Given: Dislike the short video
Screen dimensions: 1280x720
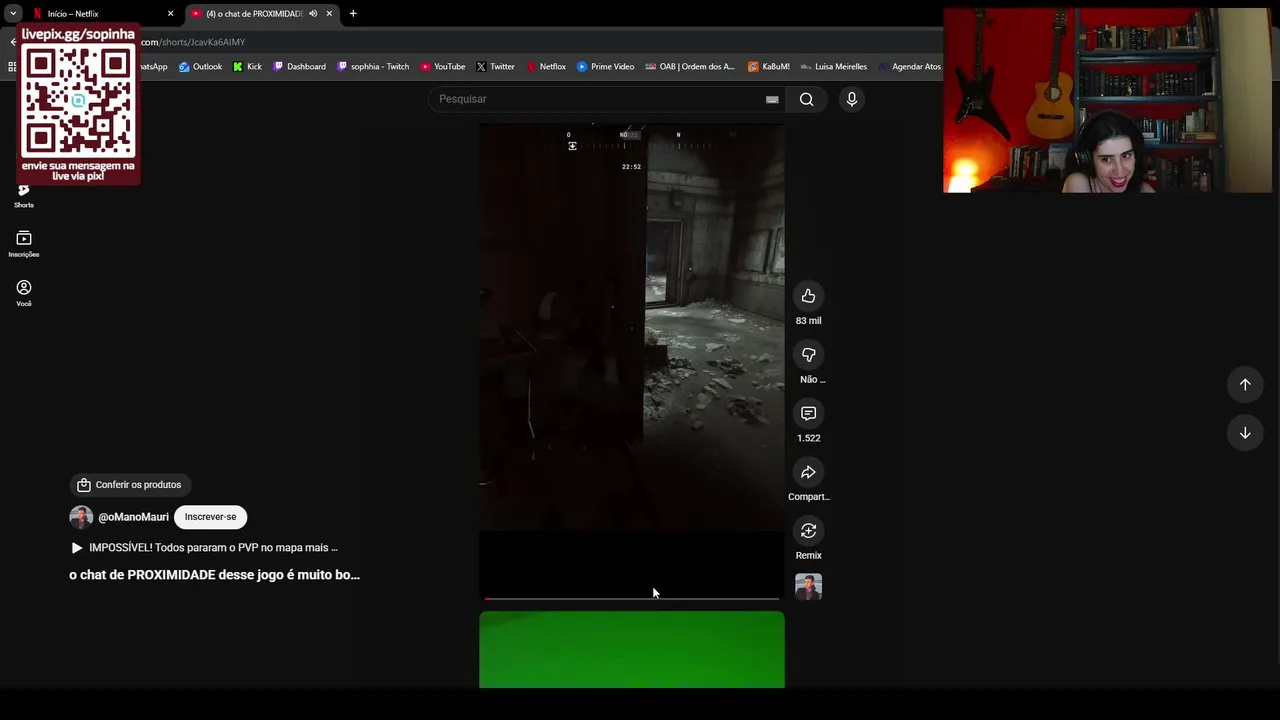Looking at the screenshot, I should (808, 355).
